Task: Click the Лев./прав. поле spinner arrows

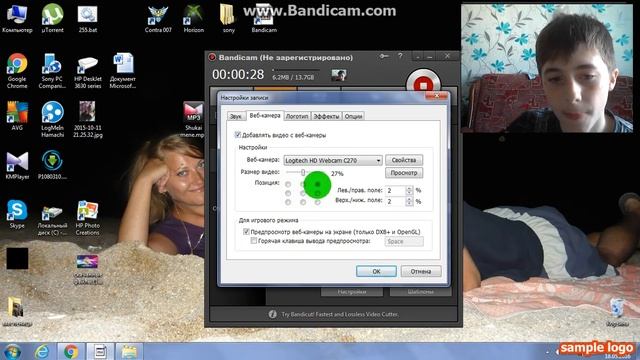Action: [409, 191]
